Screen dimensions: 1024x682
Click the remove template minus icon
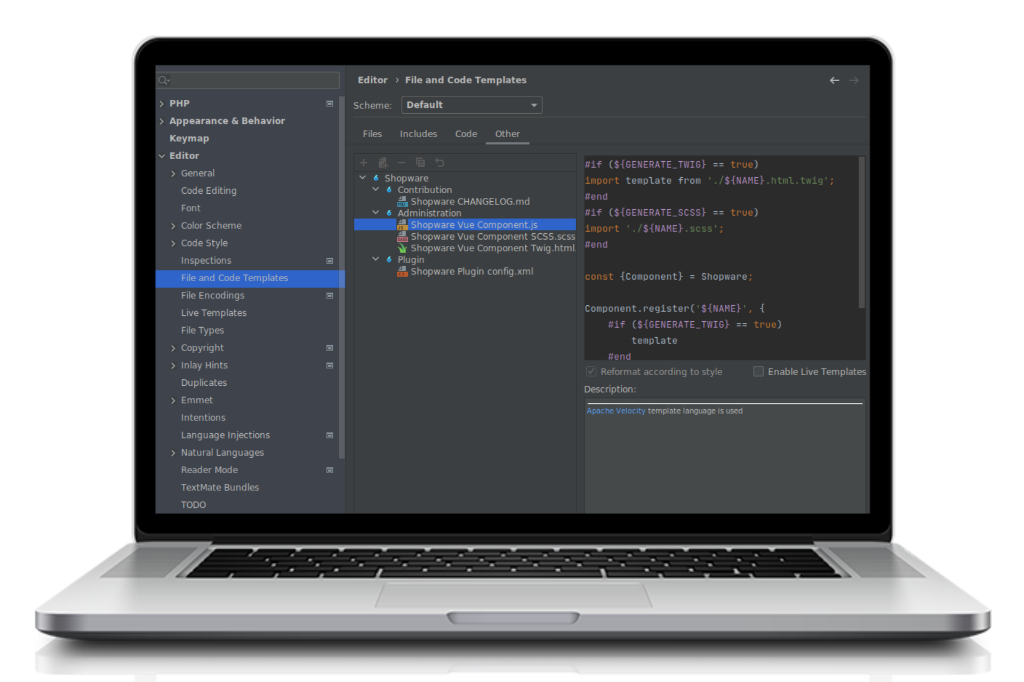[x=402, y=163]
